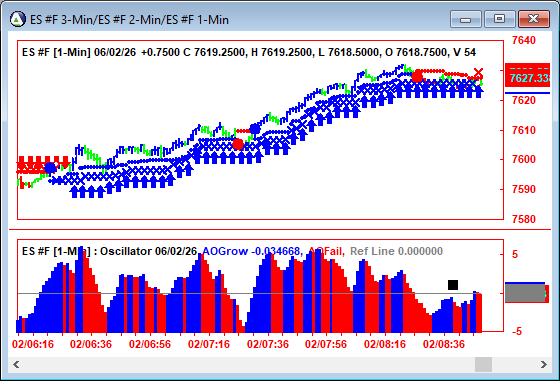Click the application icon in the title bar
Viewport: 560px width, 381px height.
(18, 19)
